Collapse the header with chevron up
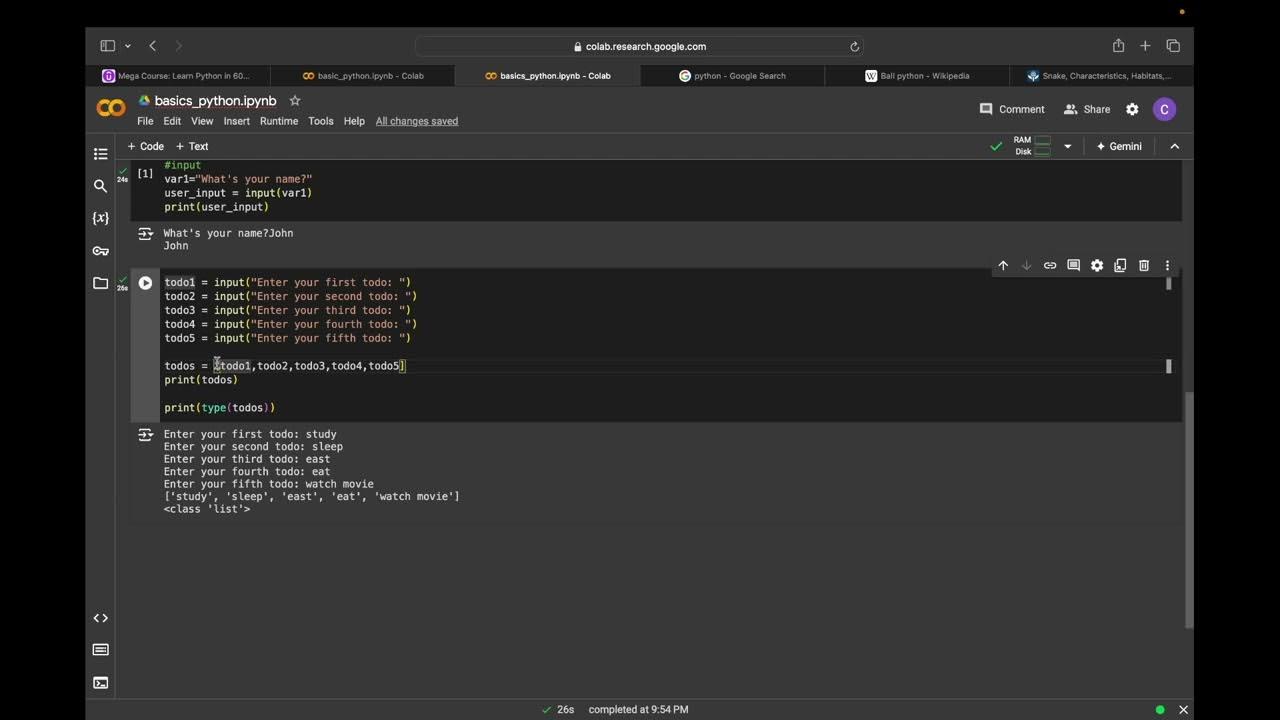 (x=1174, y=146)
